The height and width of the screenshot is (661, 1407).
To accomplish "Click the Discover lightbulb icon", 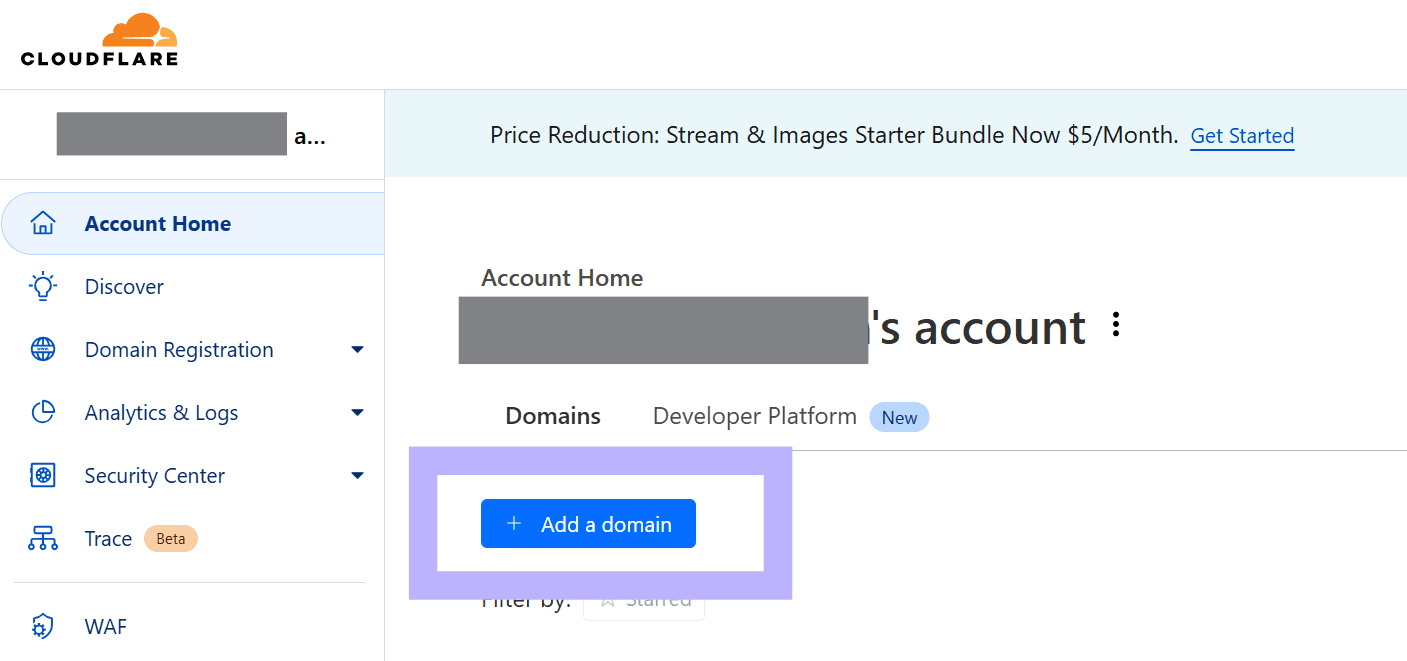I will pyautogui.click(x=43, y=286).
